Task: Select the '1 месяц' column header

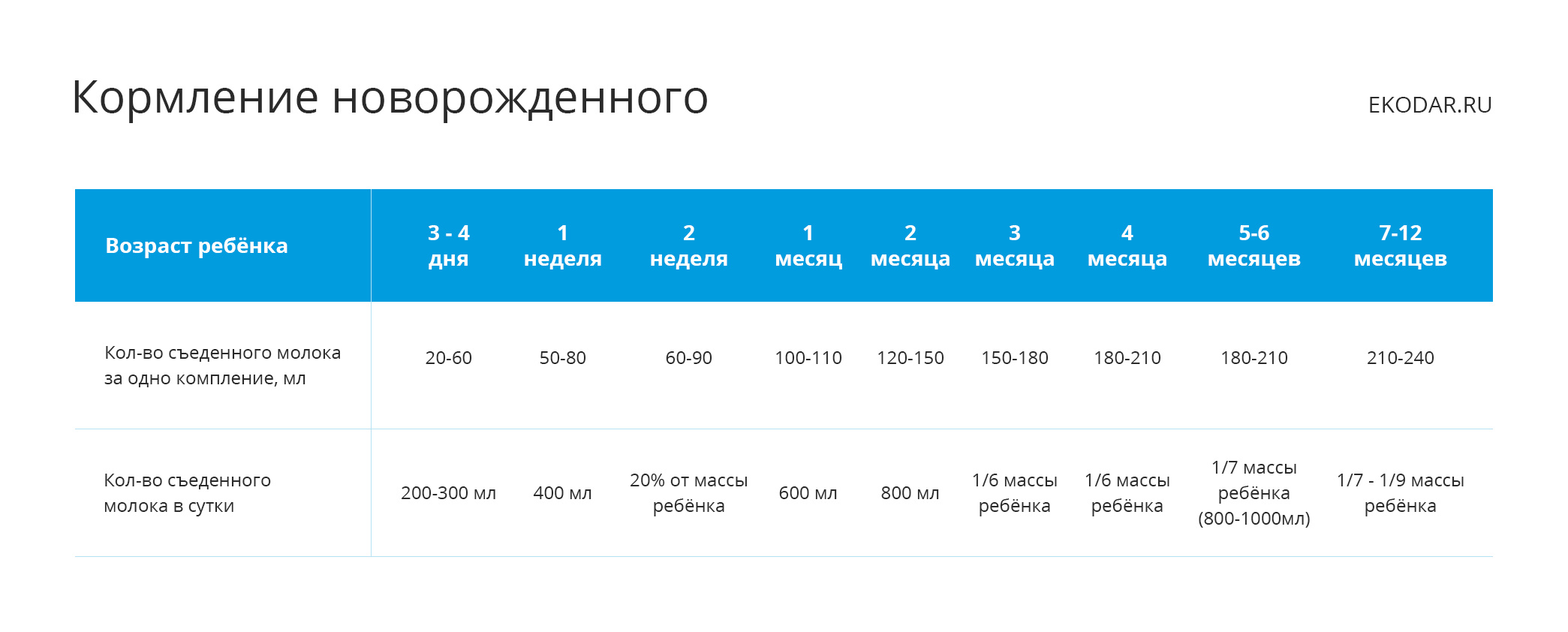Action: [x=808, y=245]
